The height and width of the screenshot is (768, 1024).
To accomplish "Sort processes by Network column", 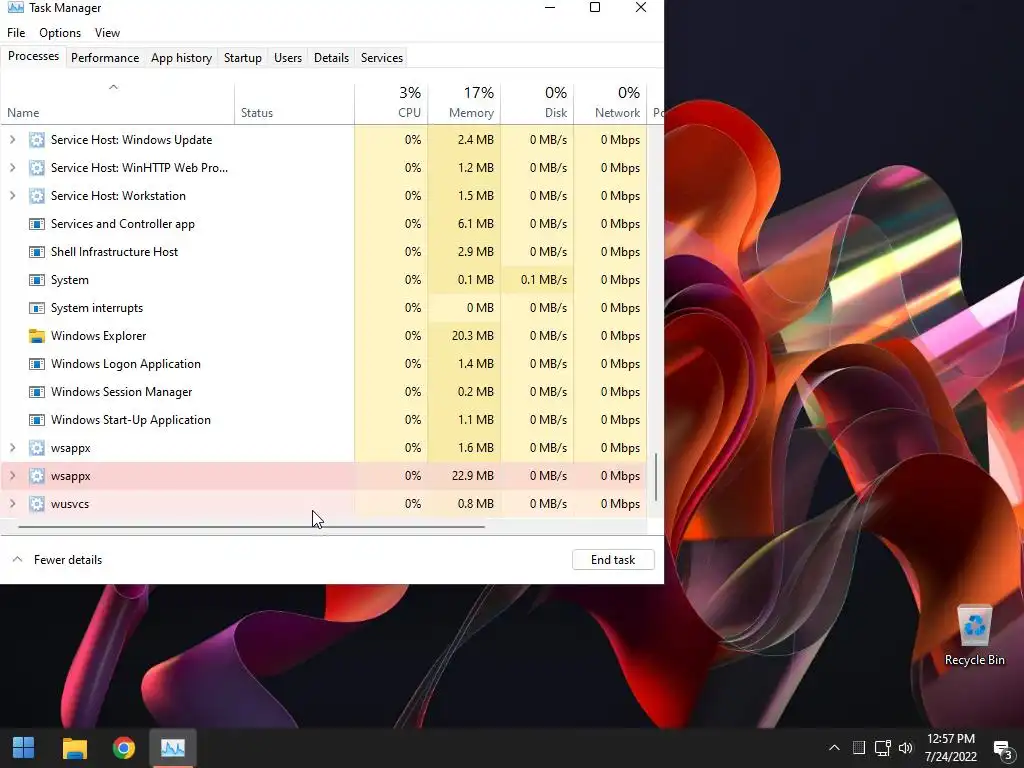I will 611,104.
